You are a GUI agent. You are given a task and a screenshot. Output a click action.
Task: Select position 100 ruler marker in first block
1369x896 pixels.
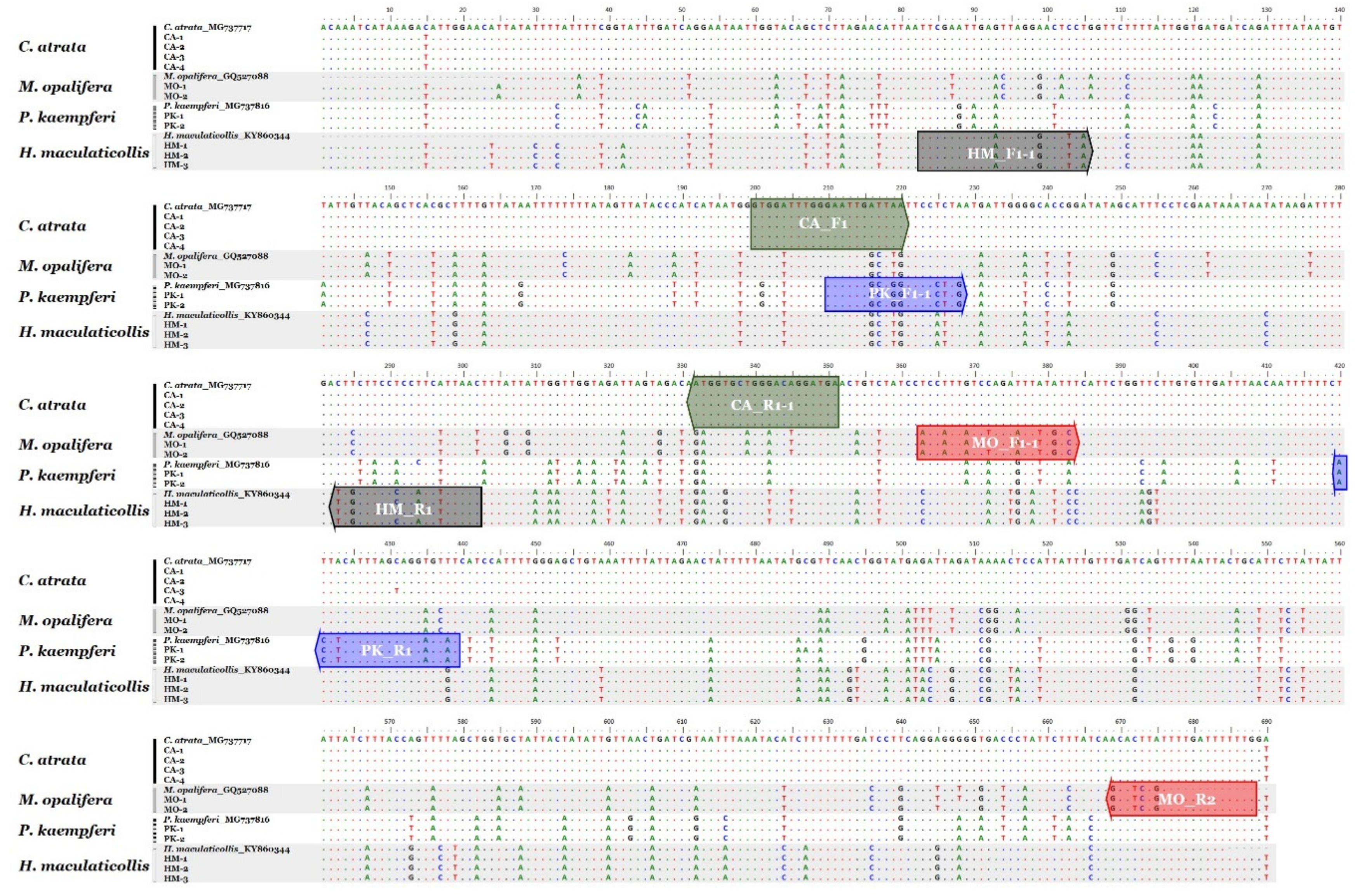click(x=1047, y=10)
